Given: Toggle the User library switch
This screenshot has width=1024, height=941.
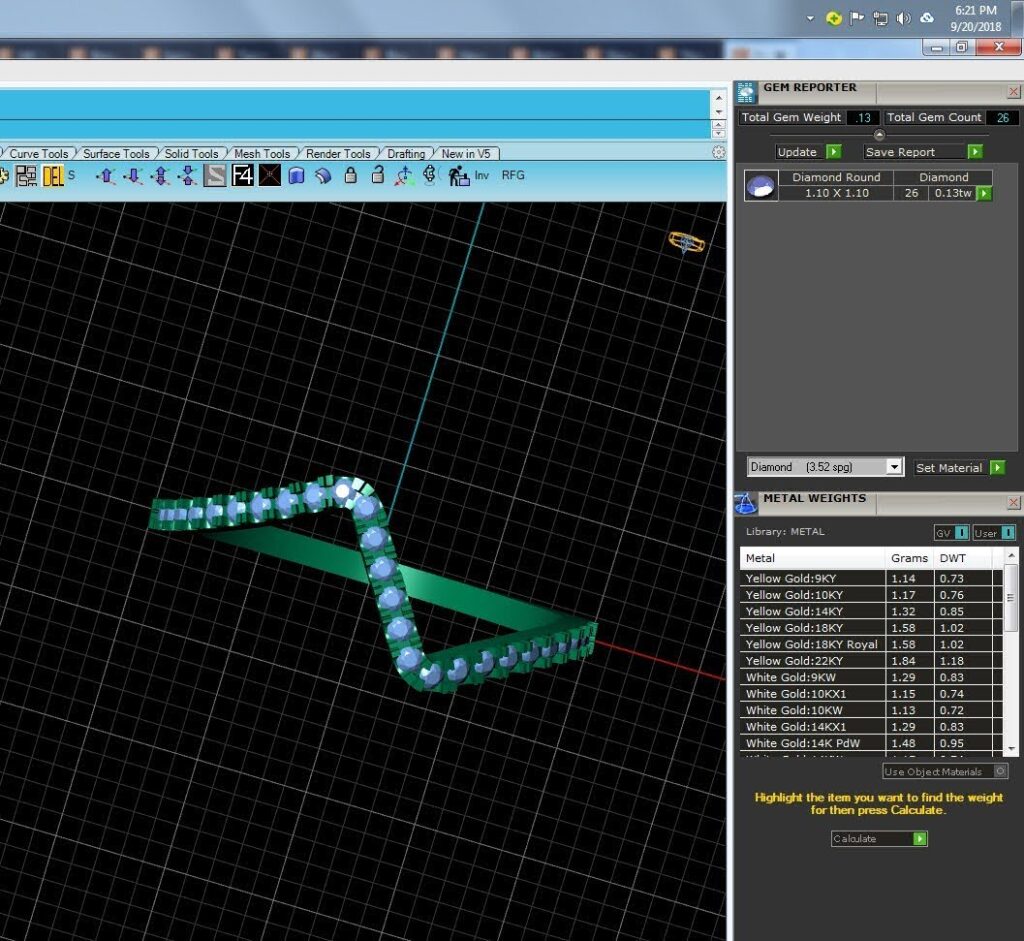Looking at the screenshot, I should [x=994, y=533].
